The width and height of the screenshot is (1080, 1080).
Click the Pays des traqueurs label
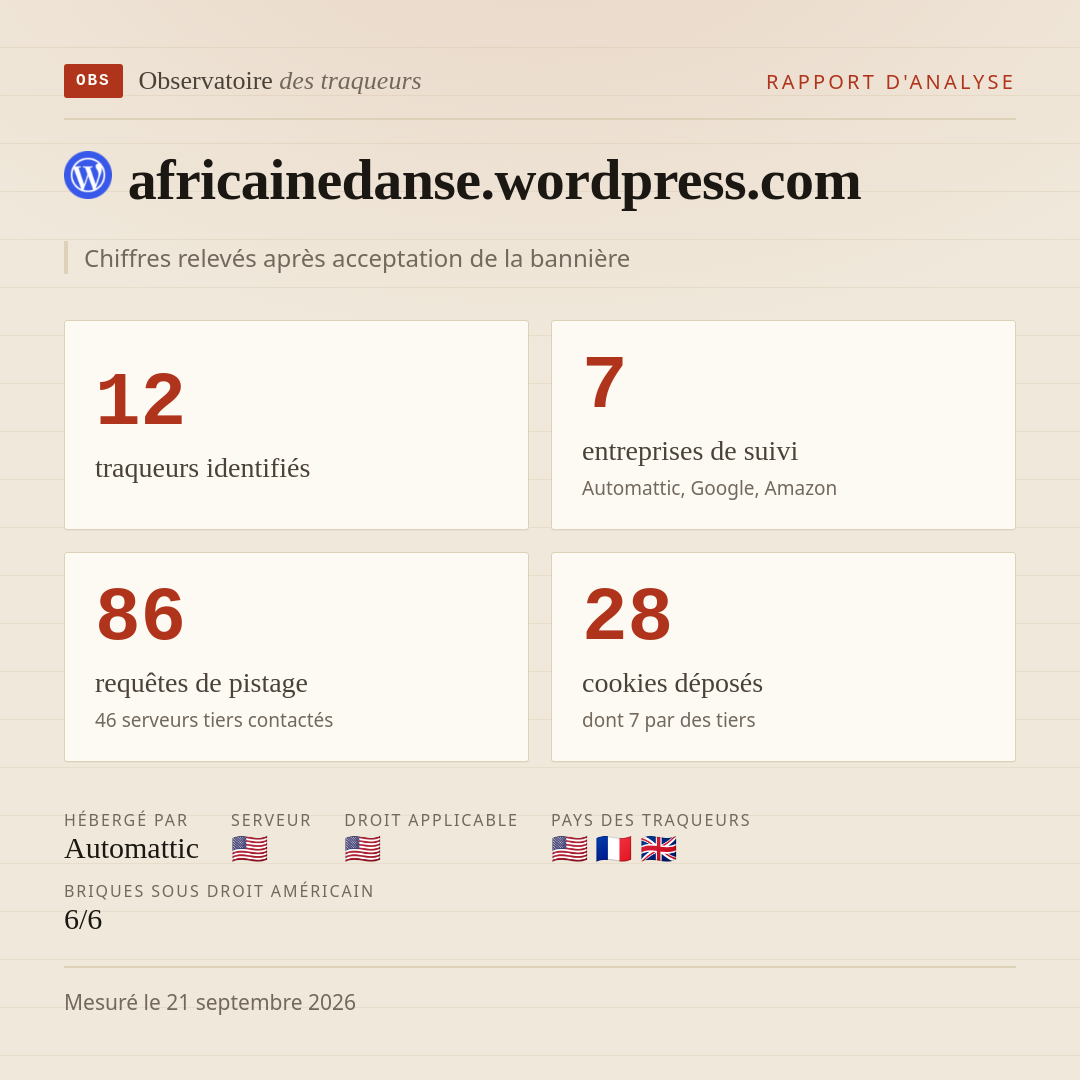tap(651, 820)
